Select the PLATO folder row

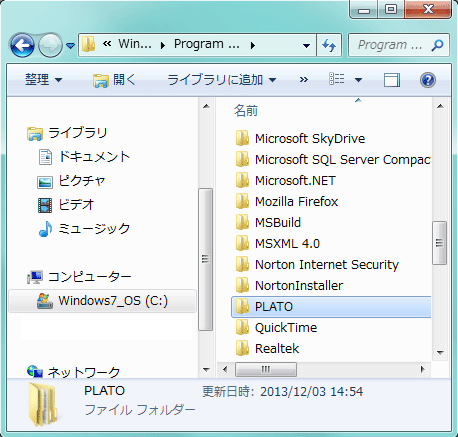(x=331, y=307)
